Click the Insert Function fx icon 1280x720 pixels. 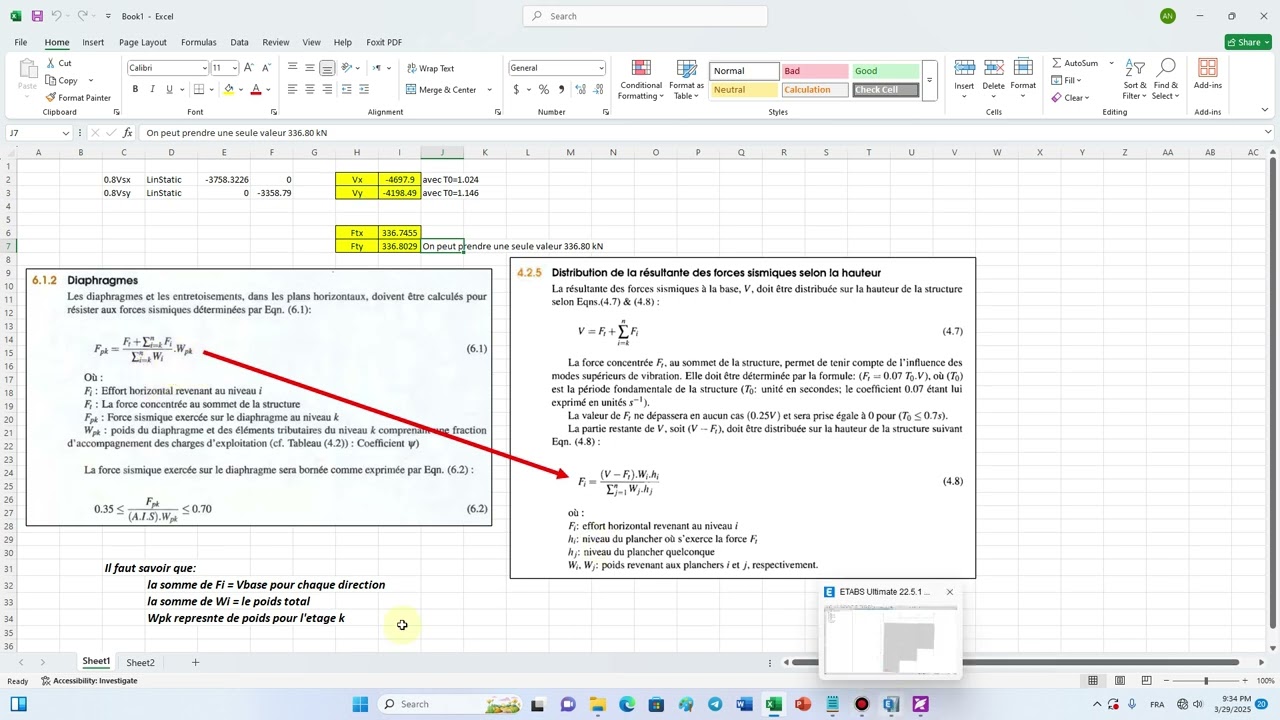(128, 132)
